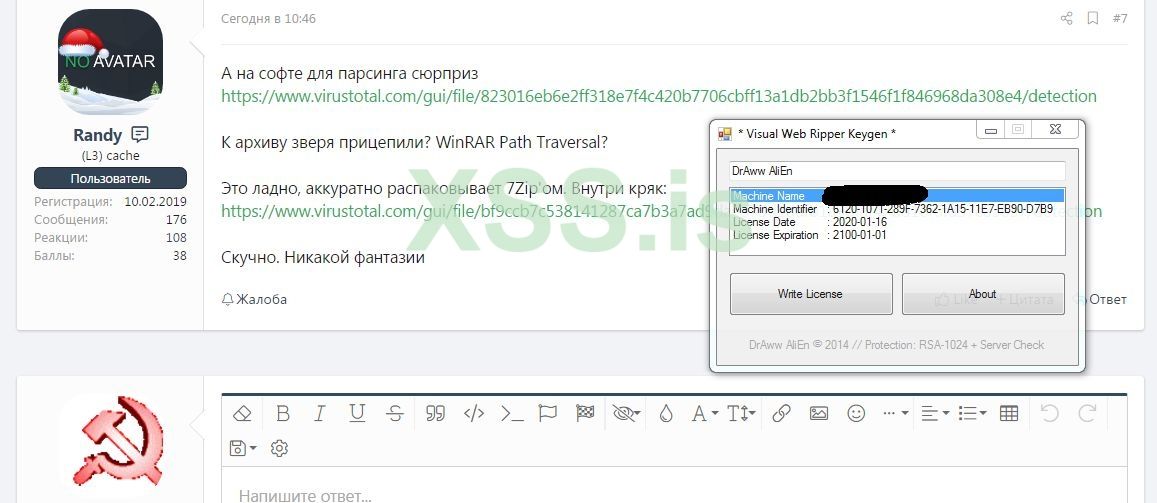1157x503 pixels.
Task: Open the first VirusTotal link
Action: 659,96
